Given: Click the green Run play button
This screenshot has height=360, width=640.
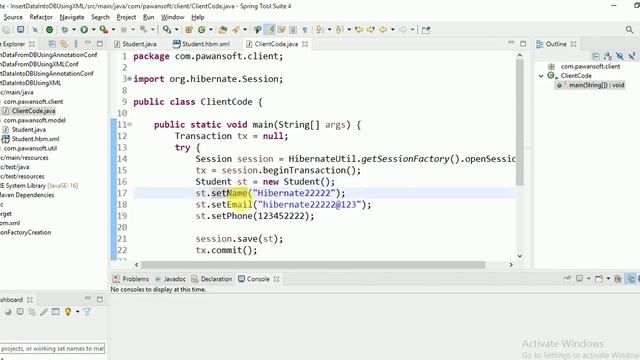Looking at the screenshot, I should [84, 29].
